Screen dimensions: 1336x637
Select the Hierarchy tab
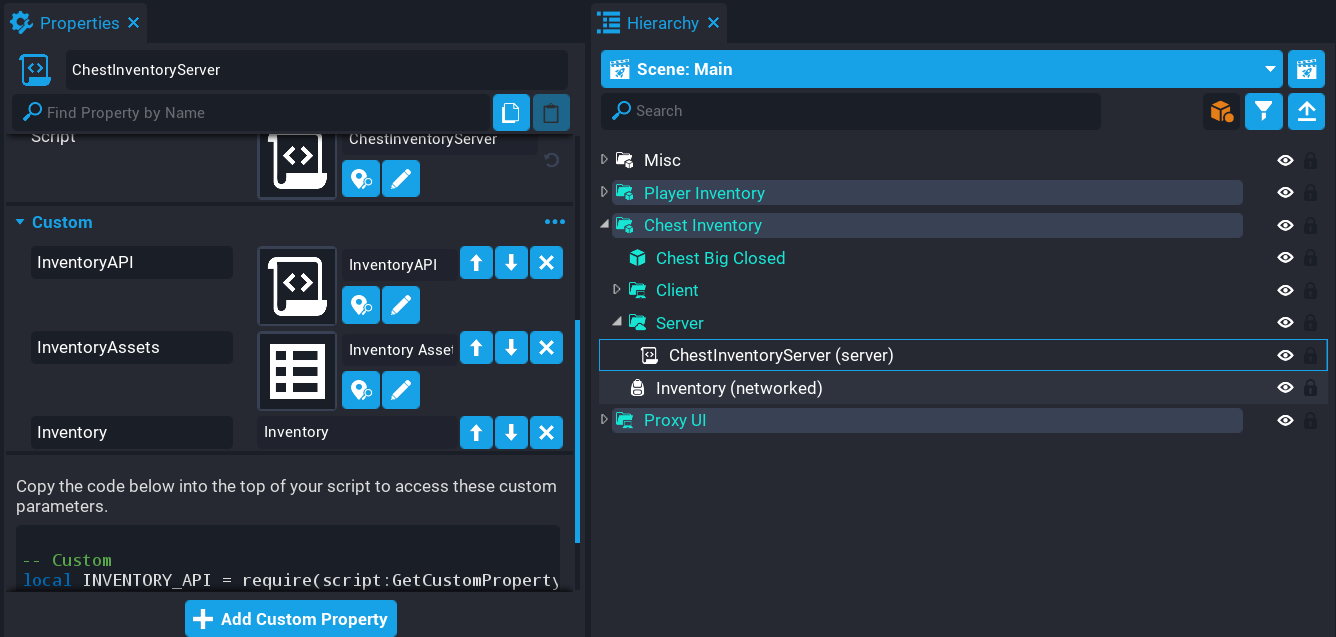tap(661, 23)
